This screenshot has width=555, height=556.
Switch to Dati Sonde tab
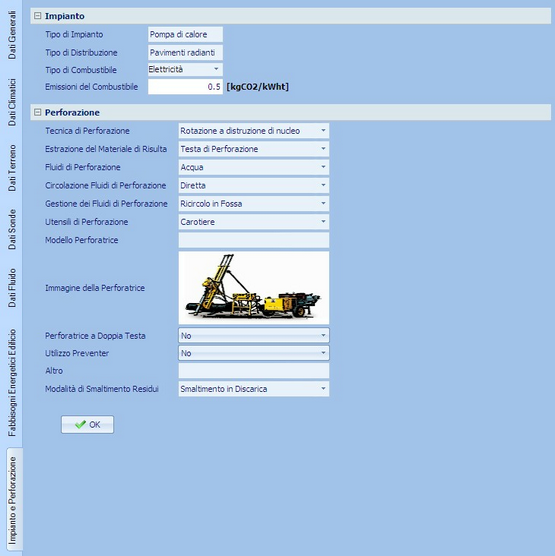click(x=12, y=229)
